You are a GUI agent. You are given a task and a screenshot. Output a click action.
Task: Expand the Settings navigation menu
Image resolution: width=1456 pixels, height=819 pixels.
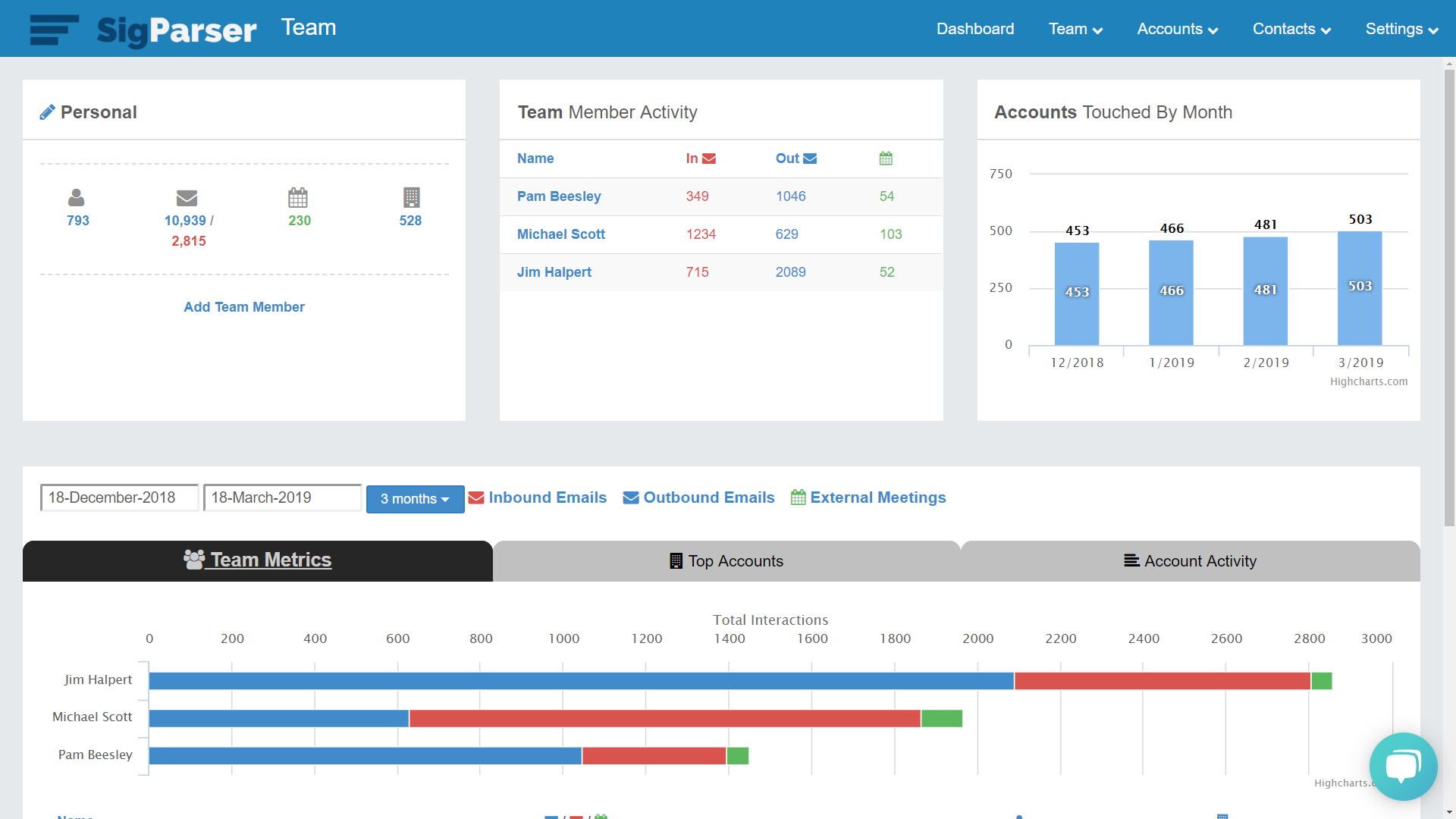1401,29
